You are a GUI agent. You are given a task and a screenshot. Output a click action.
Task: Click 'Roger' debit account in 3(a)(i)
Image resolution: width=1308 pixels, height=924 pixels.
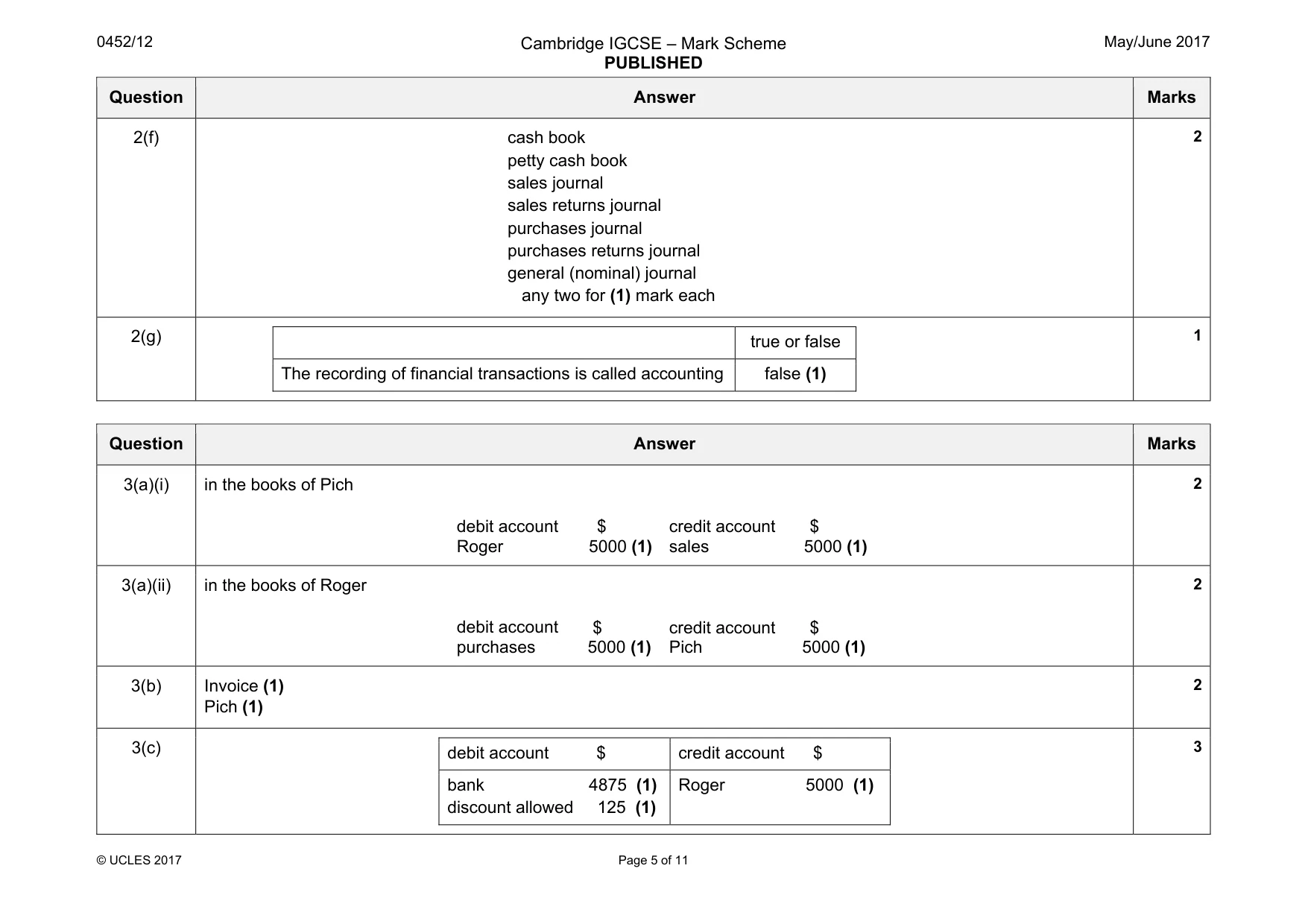point(480,547)
